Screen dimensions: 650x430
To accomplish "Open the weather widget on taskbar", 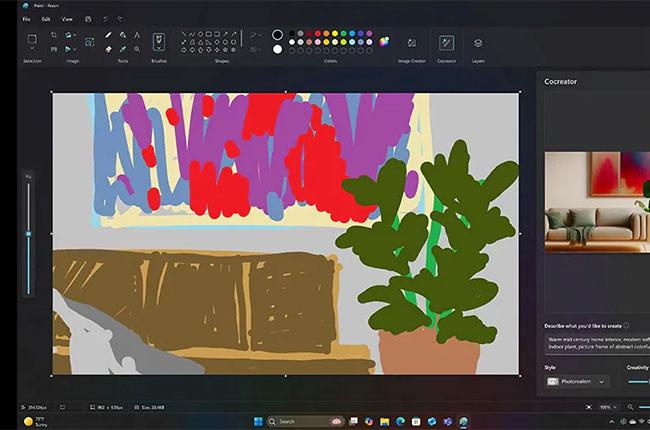I will (36, 422).
